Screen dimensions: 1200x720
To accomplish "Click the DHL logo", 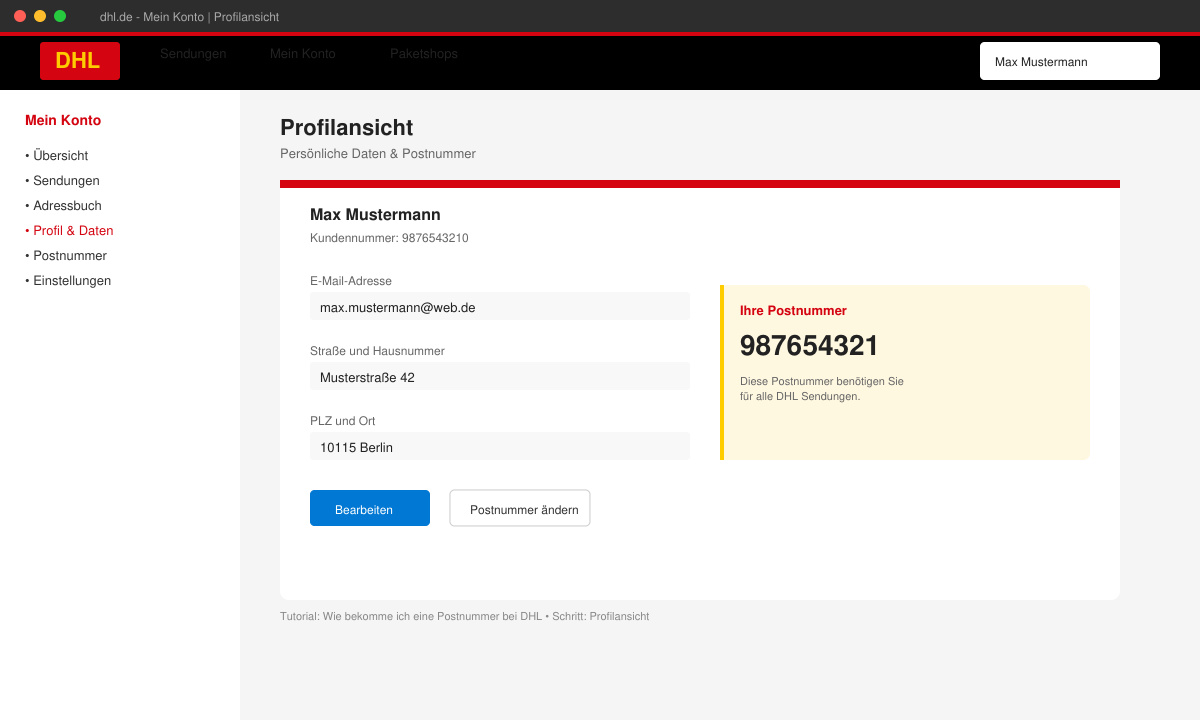I will coord(80,61).
